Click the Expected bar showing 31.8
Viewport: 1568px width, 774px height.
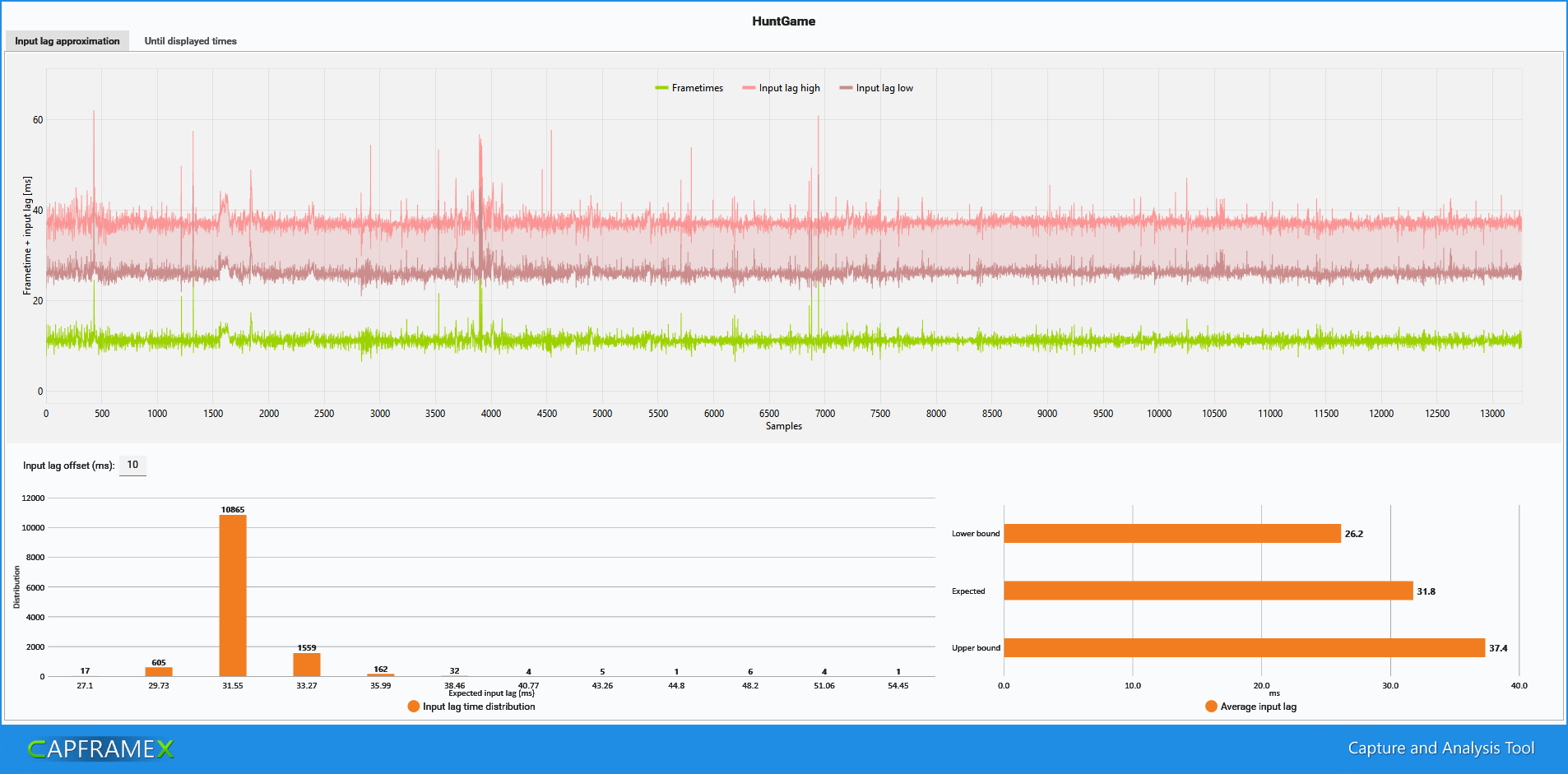[1208, 591]
